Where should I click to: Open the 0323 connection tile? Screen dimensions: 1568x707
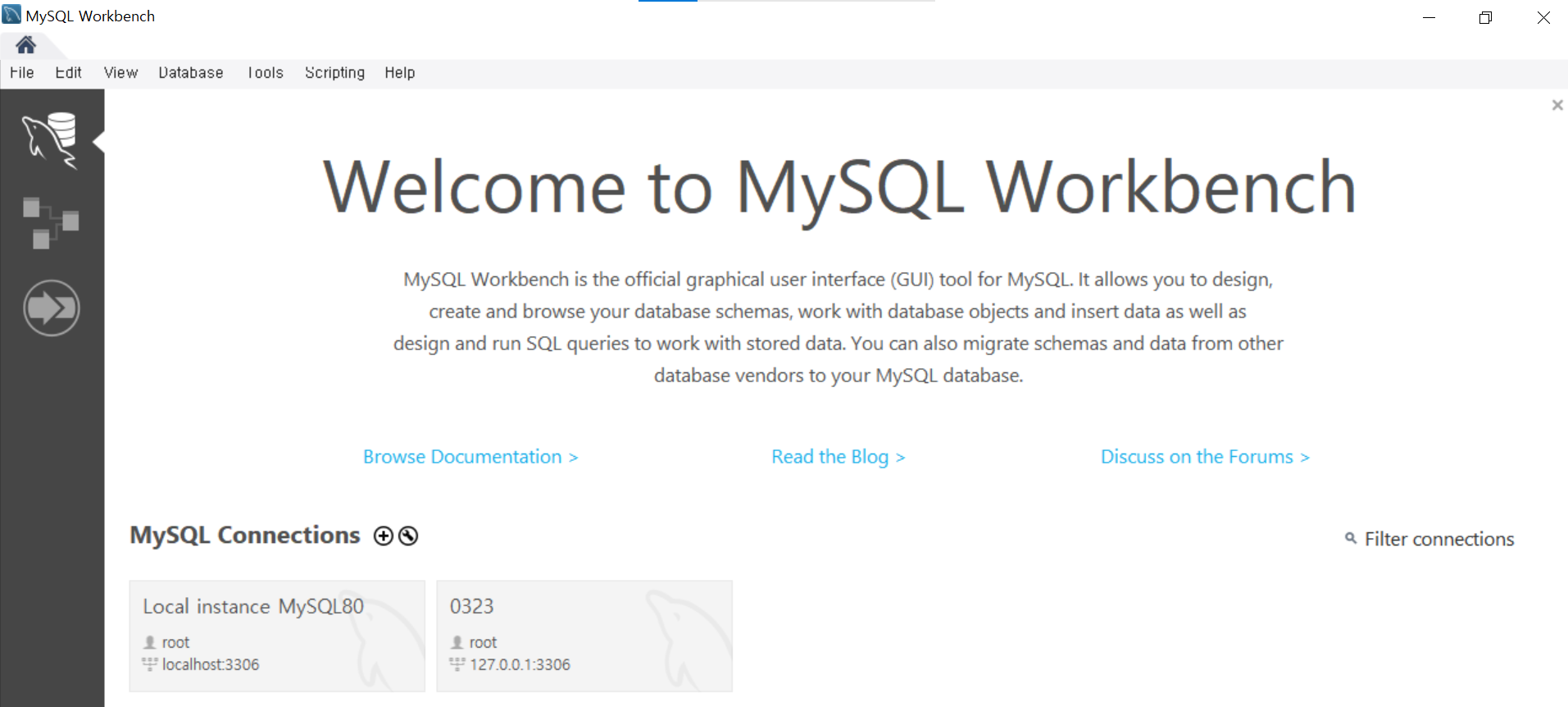tap(584, 636)
